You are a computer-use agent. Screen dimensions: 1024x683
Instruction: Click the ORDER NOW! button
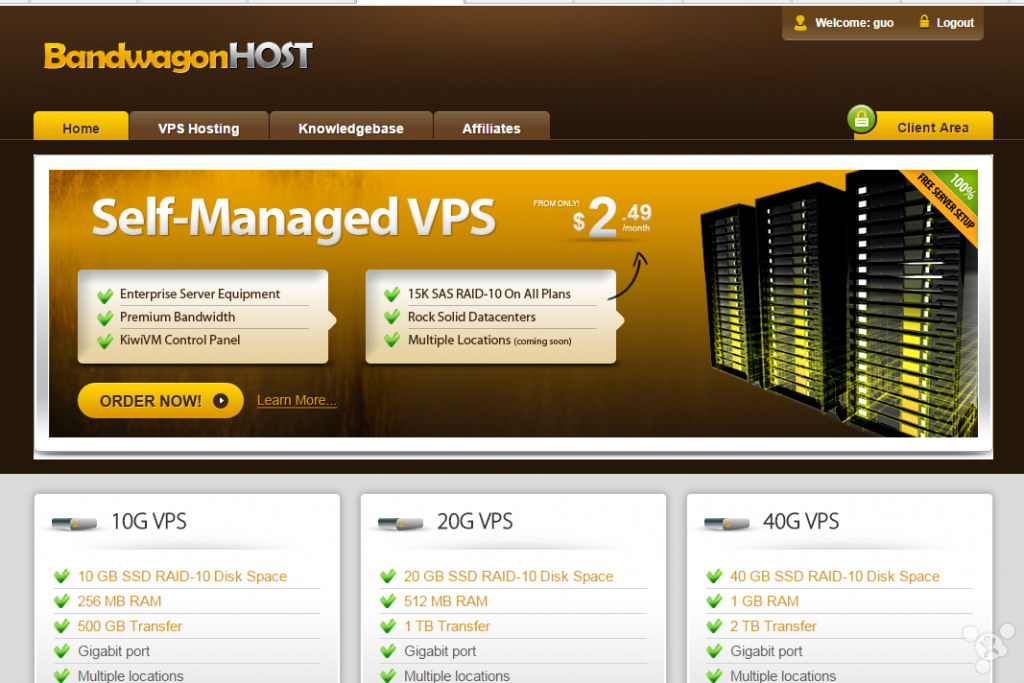click(161, 401)
